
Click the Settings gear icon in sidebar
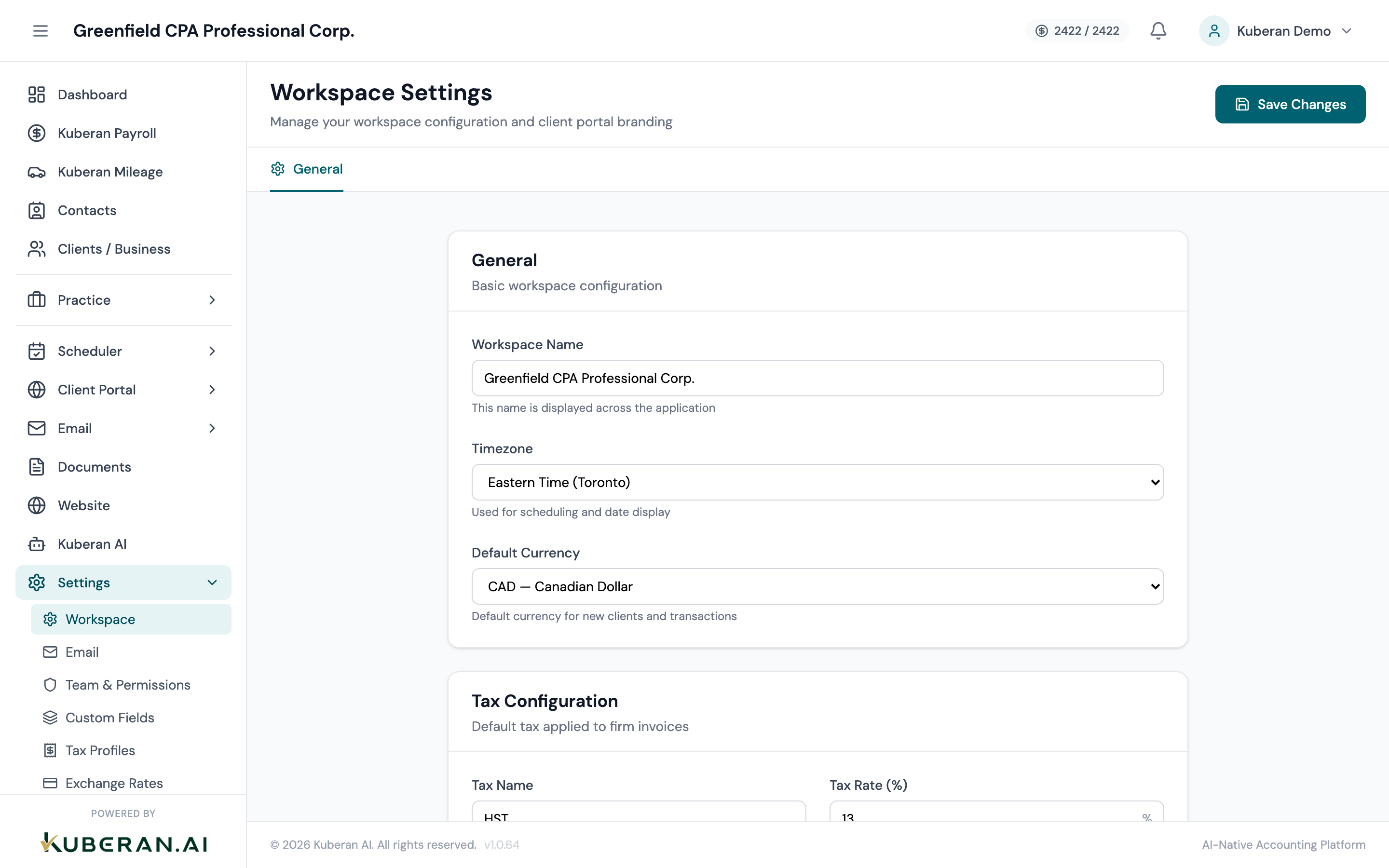[37, 583]
